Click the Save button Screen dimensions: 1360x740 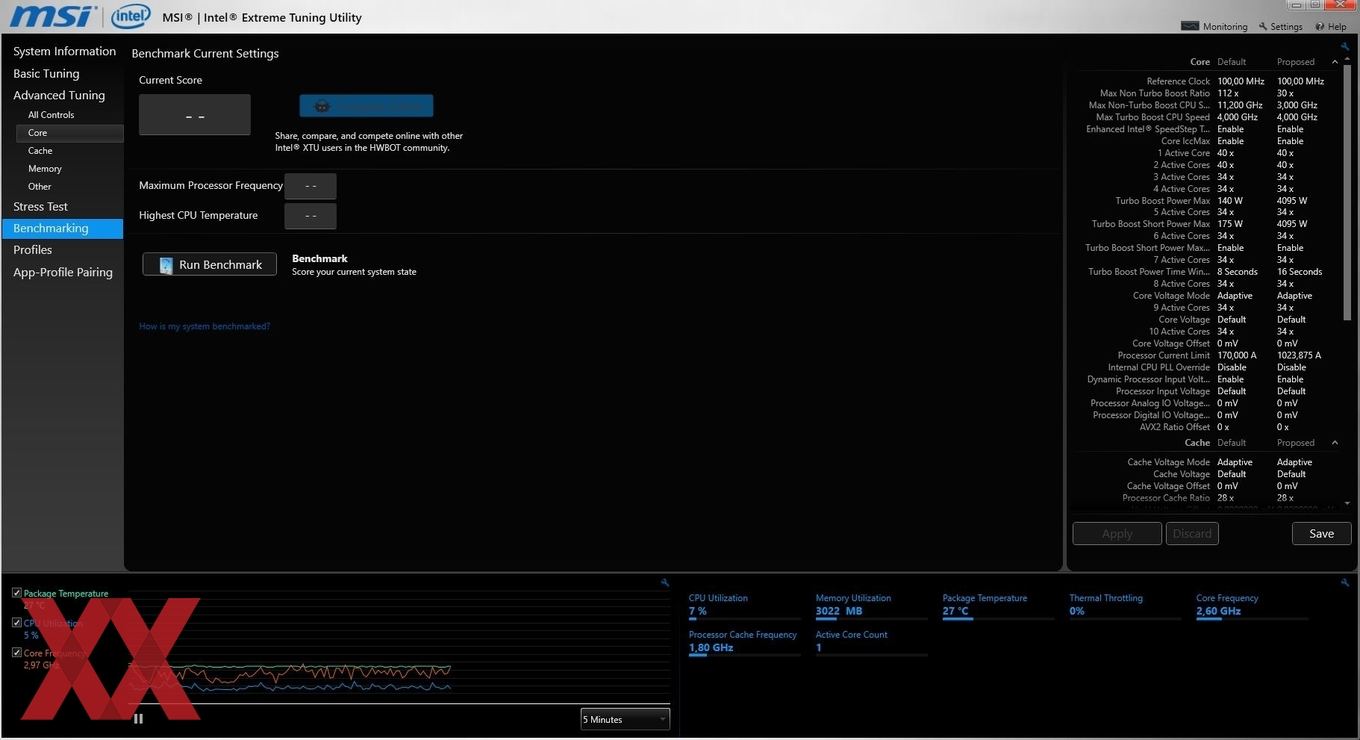(1321, 533)
